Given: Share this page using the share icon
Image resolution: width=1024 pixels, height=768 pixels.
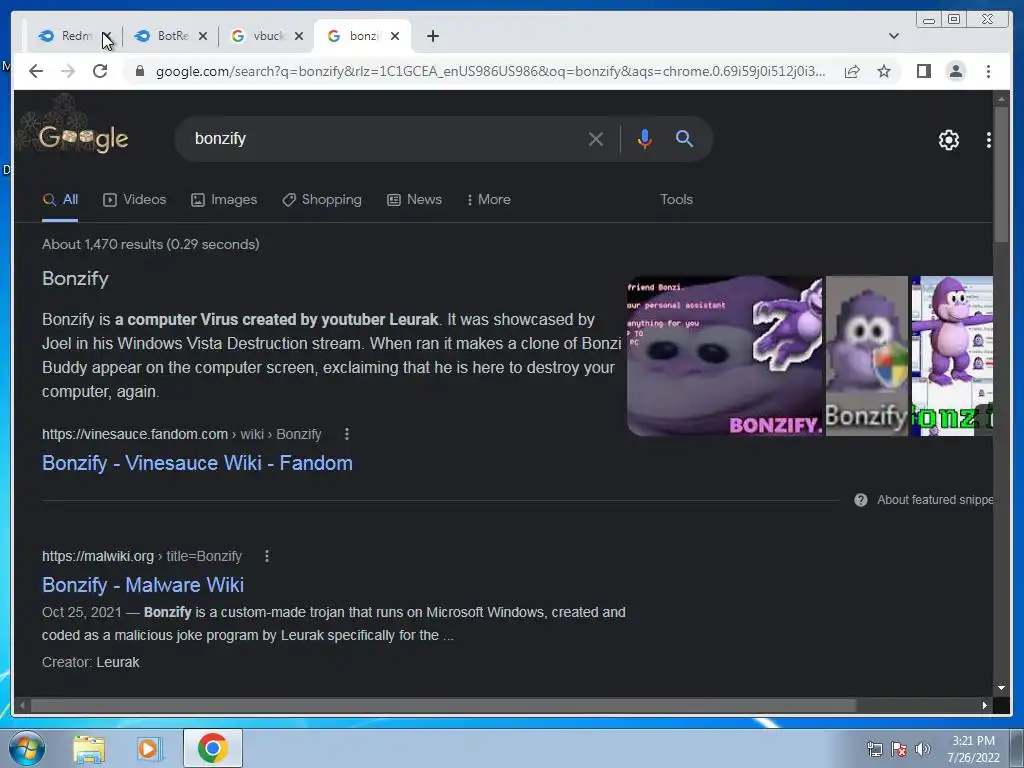Looking at the screenshot, I should coord(852,71).
